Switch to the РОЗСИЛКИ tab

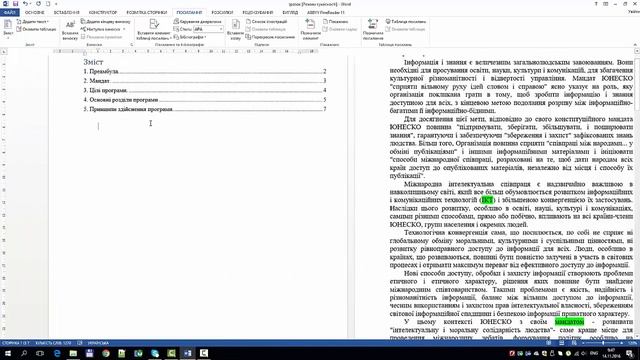point(222,13)
